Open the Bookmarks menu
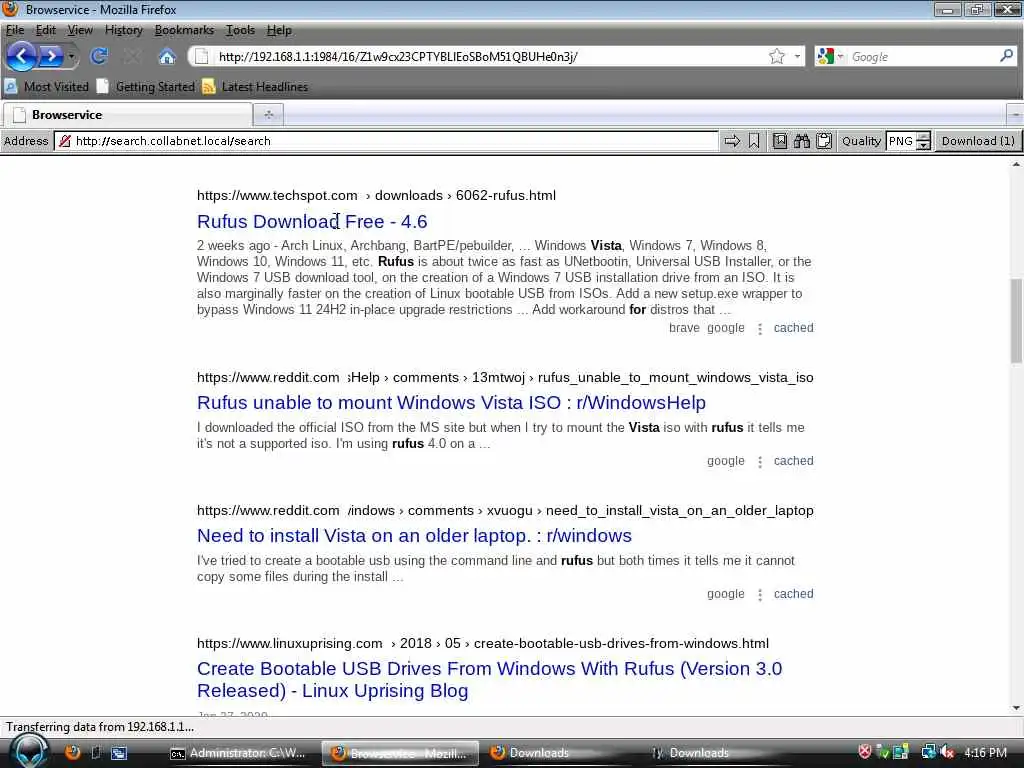1024x768 pixels. point(184,30)
